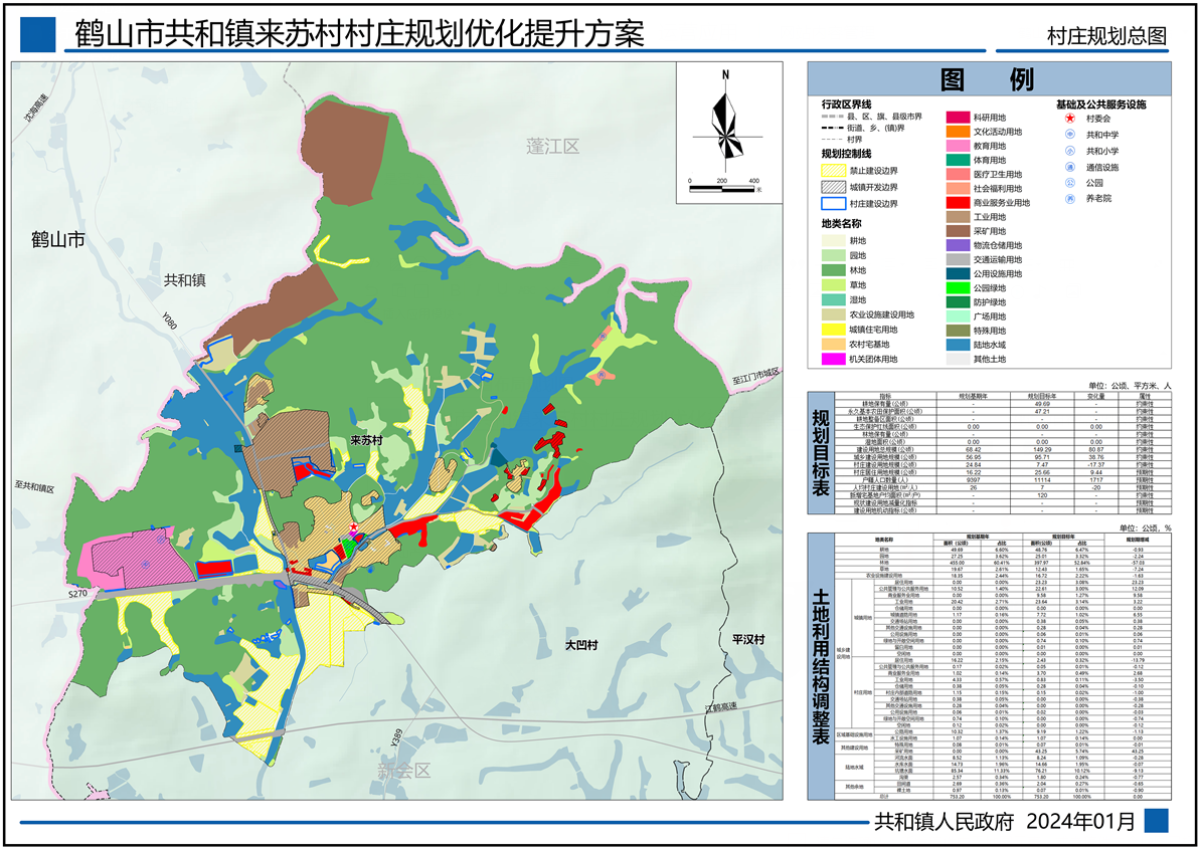Viewport: 1200px width, 849px height.
Task: Click the red star 村委会 legend icon
Action: (x=1069, y=118)
